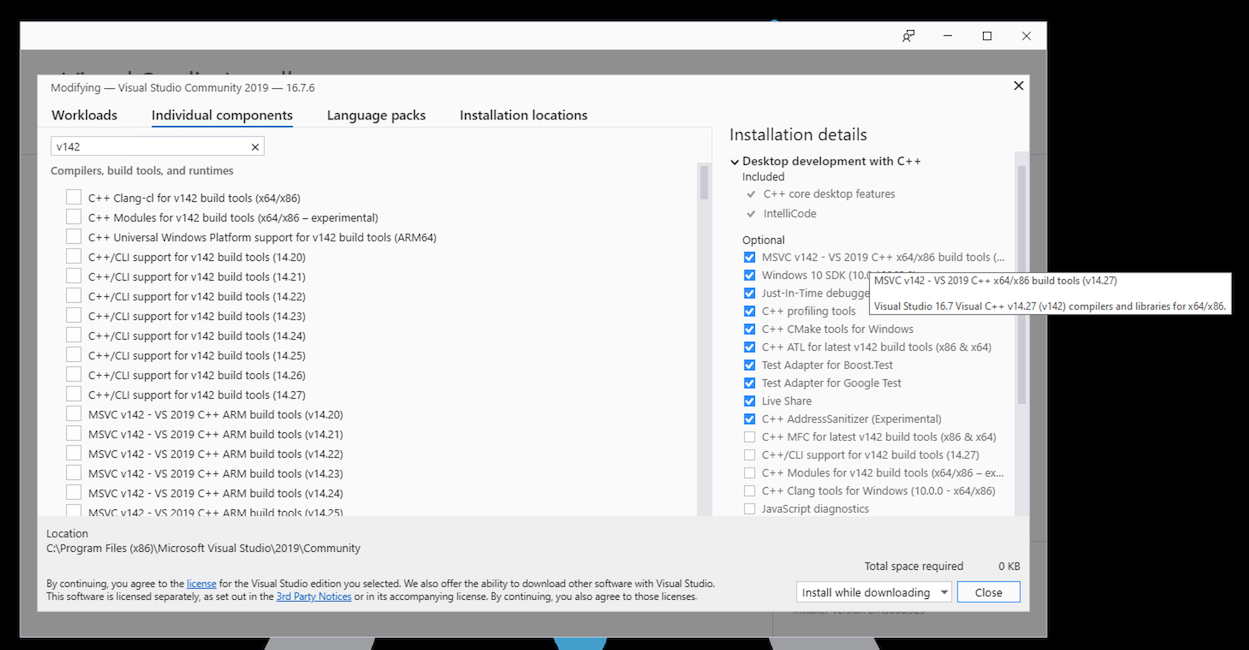Click into the v142 search field

[x=150, y=147]
